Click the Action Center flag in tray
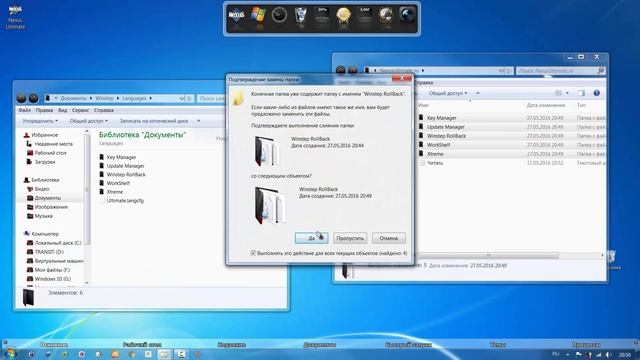640x360 pixels. [x=579, y=354]
